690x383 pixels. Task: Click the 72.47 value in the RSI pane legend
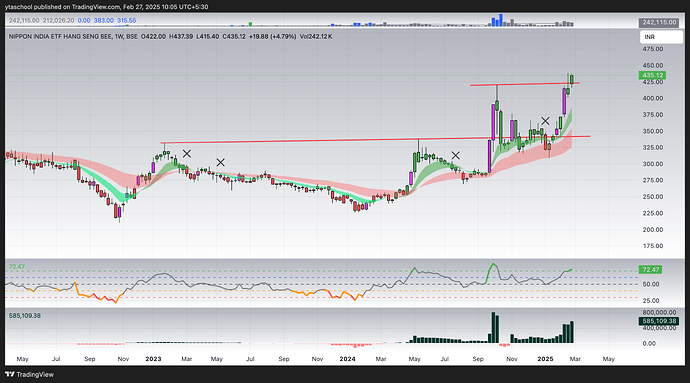pos(17,267)
